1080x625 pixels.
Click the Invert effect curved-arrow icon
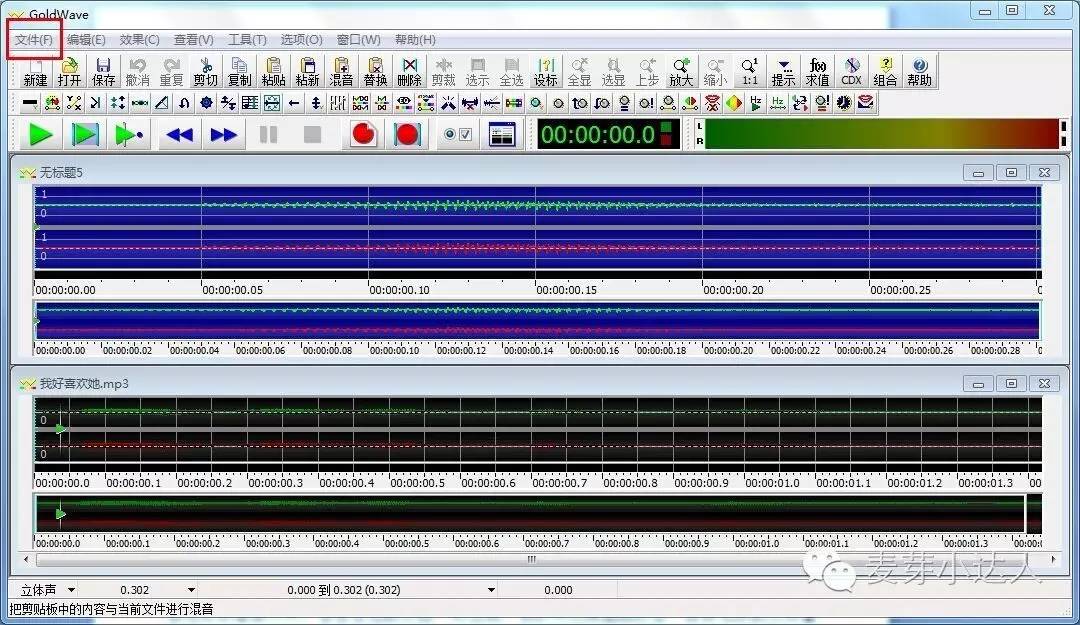click(x=184, y=103)
